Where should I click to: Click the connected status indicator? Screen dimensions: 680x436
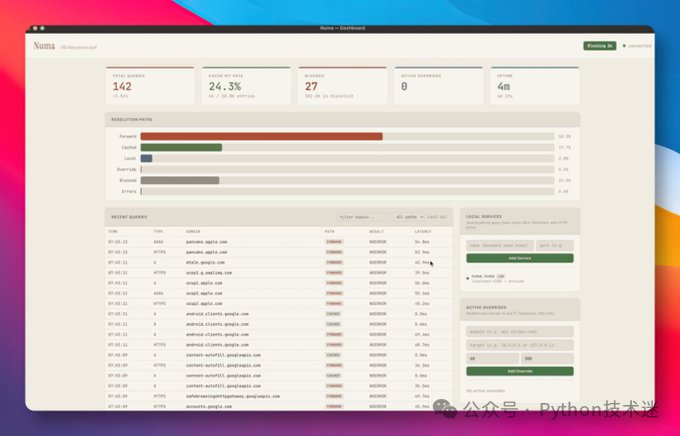pyautogui.click(x=637, y=46)
